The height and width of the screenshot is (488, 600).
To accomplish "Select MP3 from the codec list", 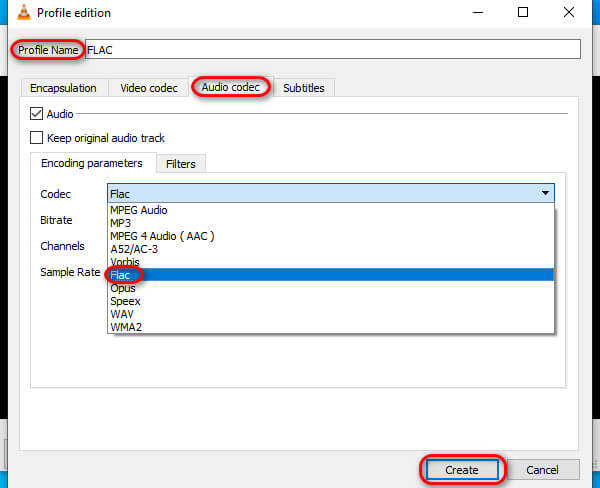I will [x=122, y=223].
